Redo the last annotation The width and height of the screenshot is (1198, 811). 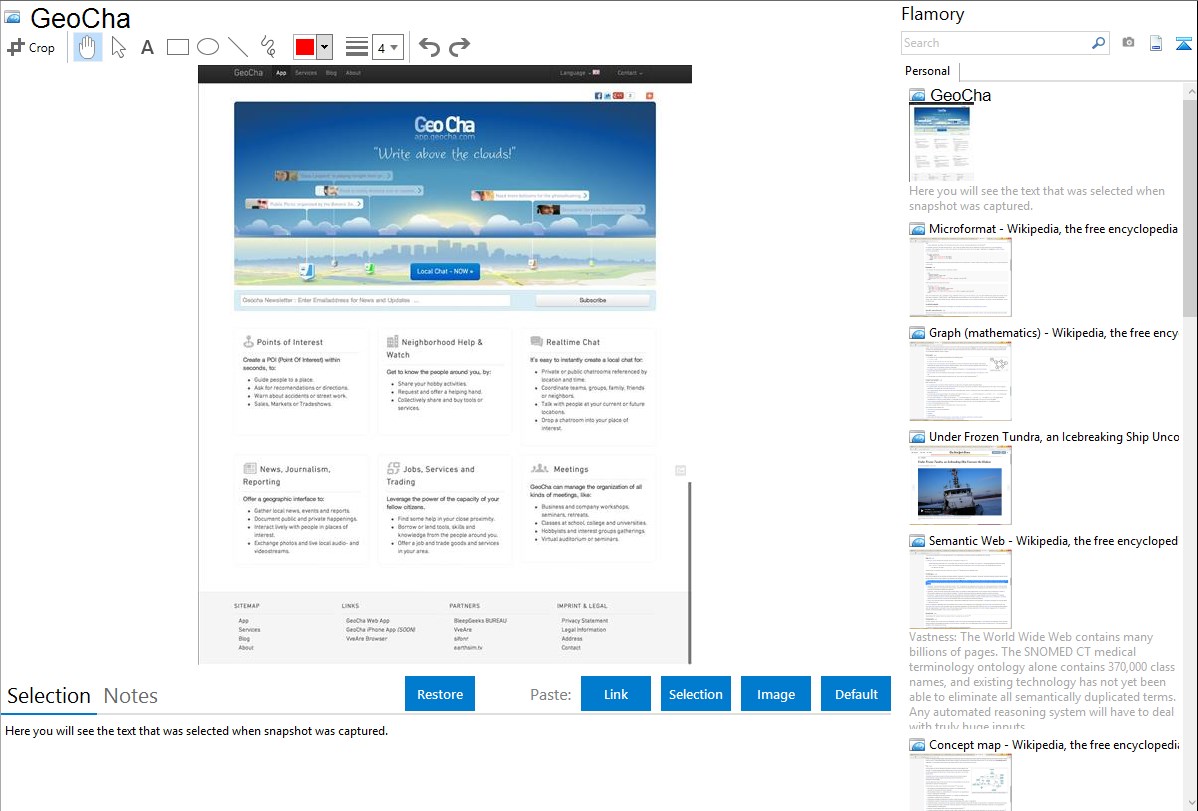[x=459, y=47]
